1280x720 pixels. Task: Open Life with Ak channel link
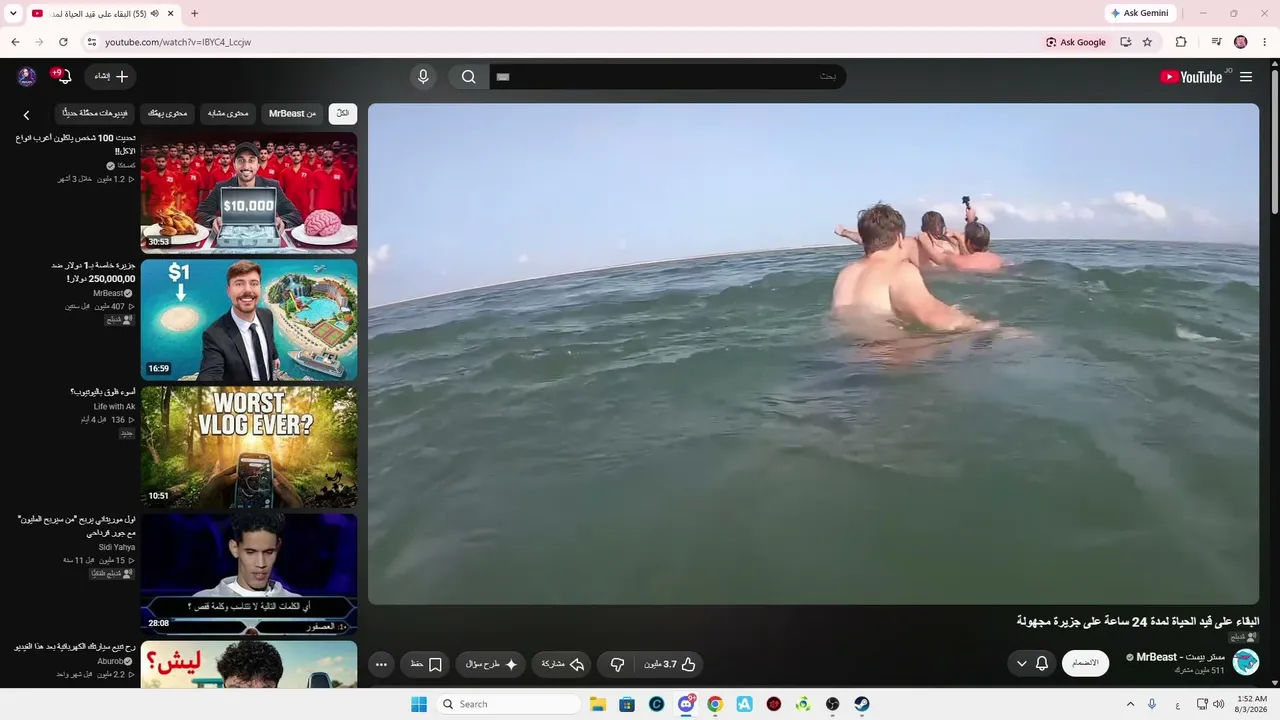(x=114, y=407)
